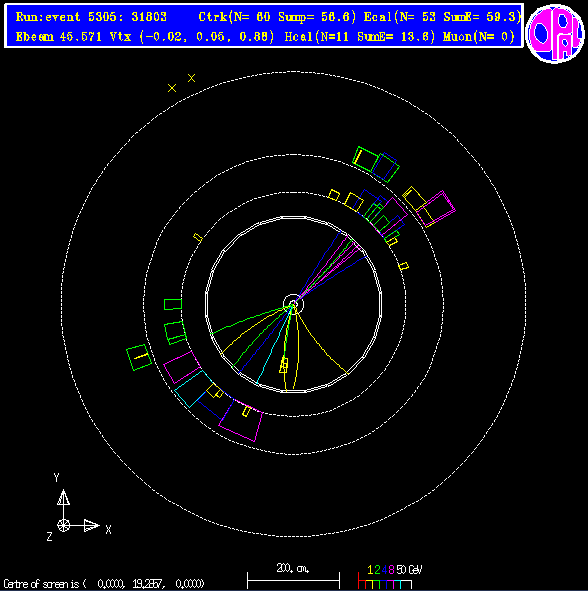Select the interaction vertex circle at center

(x=293, y=305)
